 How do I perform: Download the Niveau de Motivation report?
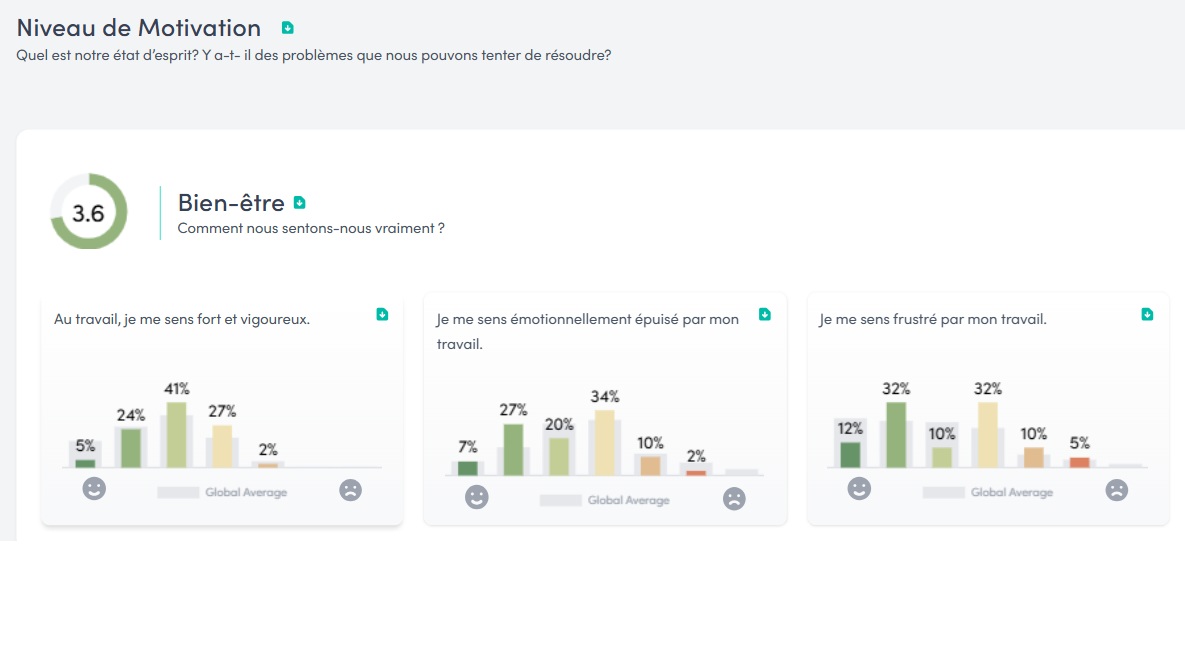coord(288,28)
